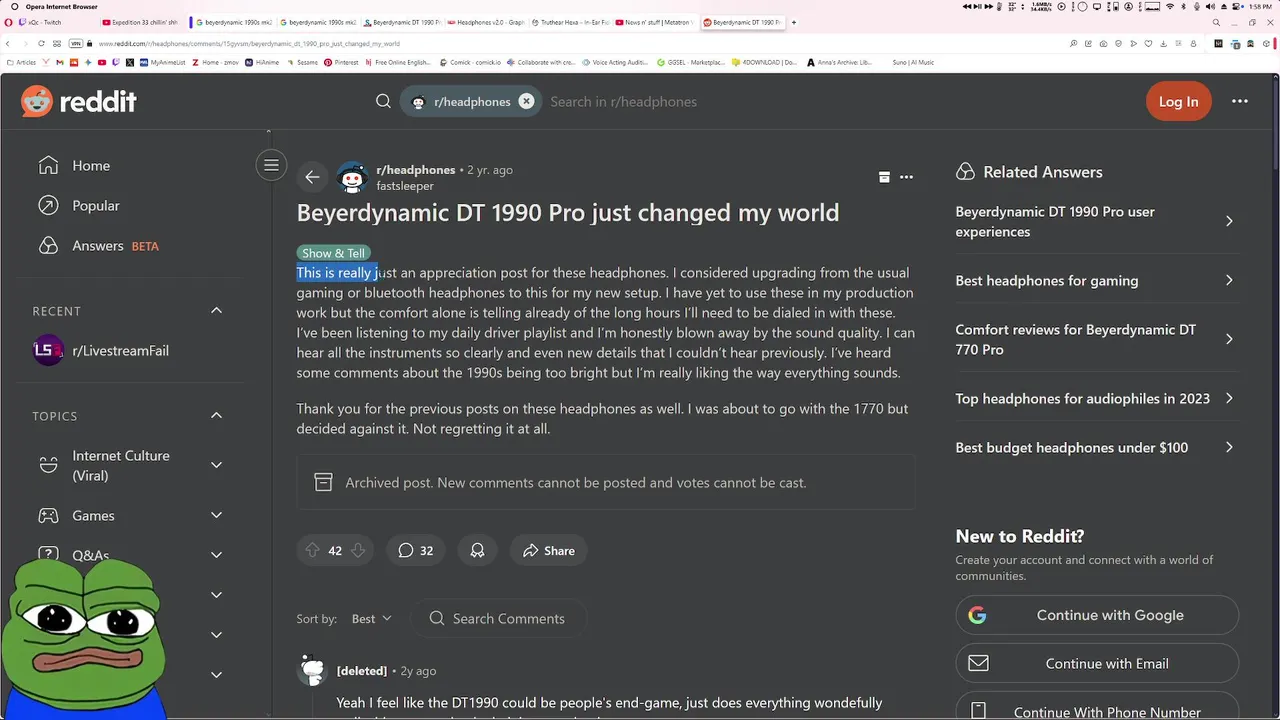Expand the Games topic
Viewport: 1280px width, 720px height.
(216, 515)
